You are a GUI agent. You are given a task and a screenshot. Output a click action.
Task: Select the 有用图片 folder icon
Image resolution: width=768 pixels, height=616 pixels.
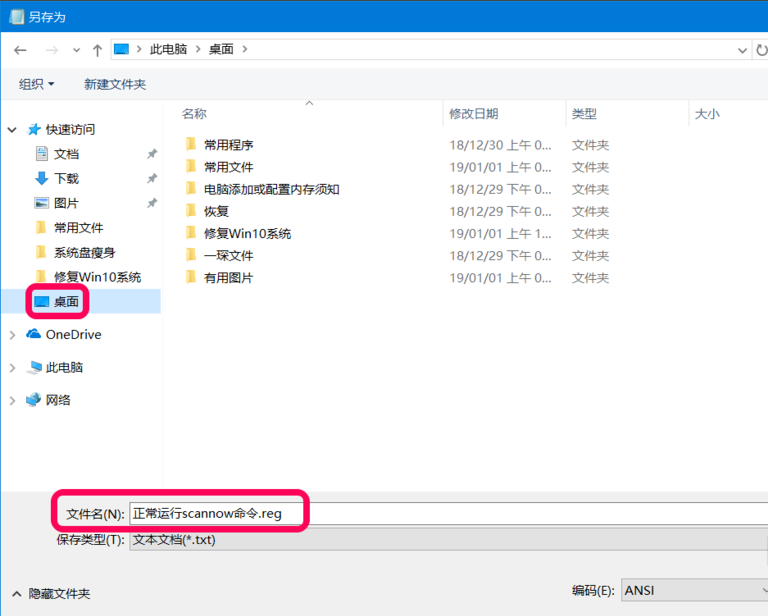point(192,277)
